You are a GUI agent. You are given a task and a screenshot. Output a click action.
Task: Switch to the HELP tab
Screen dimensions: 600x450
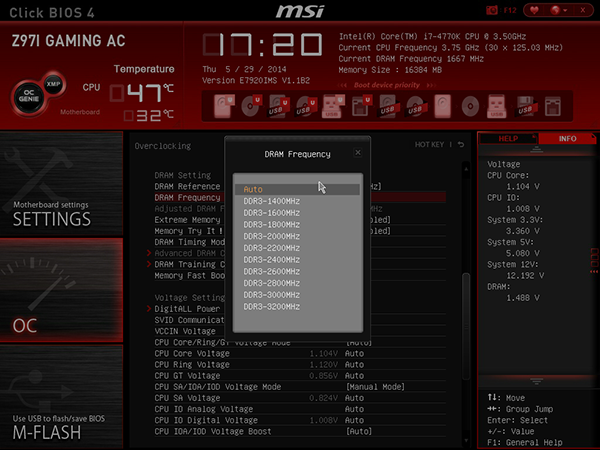click(x=508, y=139)
